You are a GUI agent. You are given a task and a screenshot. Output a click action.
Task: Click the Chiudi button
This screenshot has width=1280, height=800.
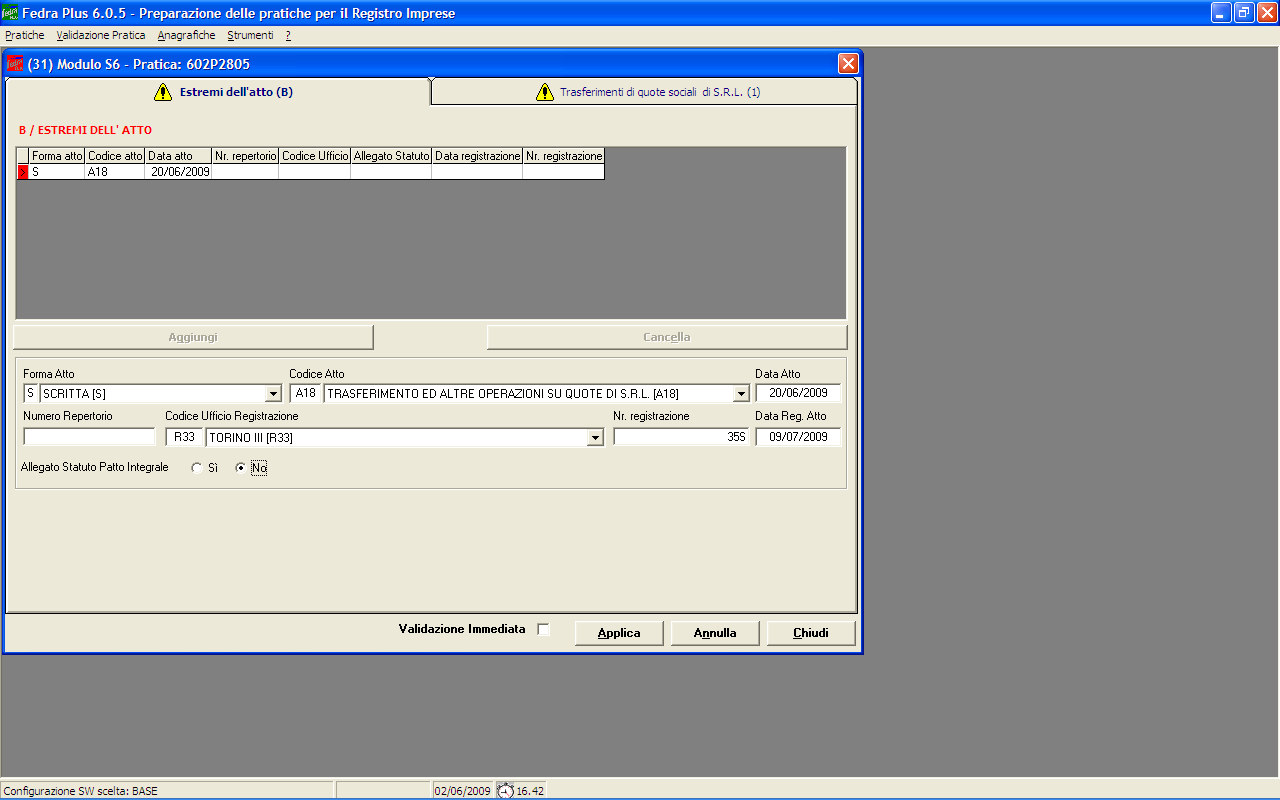[811, 633]
